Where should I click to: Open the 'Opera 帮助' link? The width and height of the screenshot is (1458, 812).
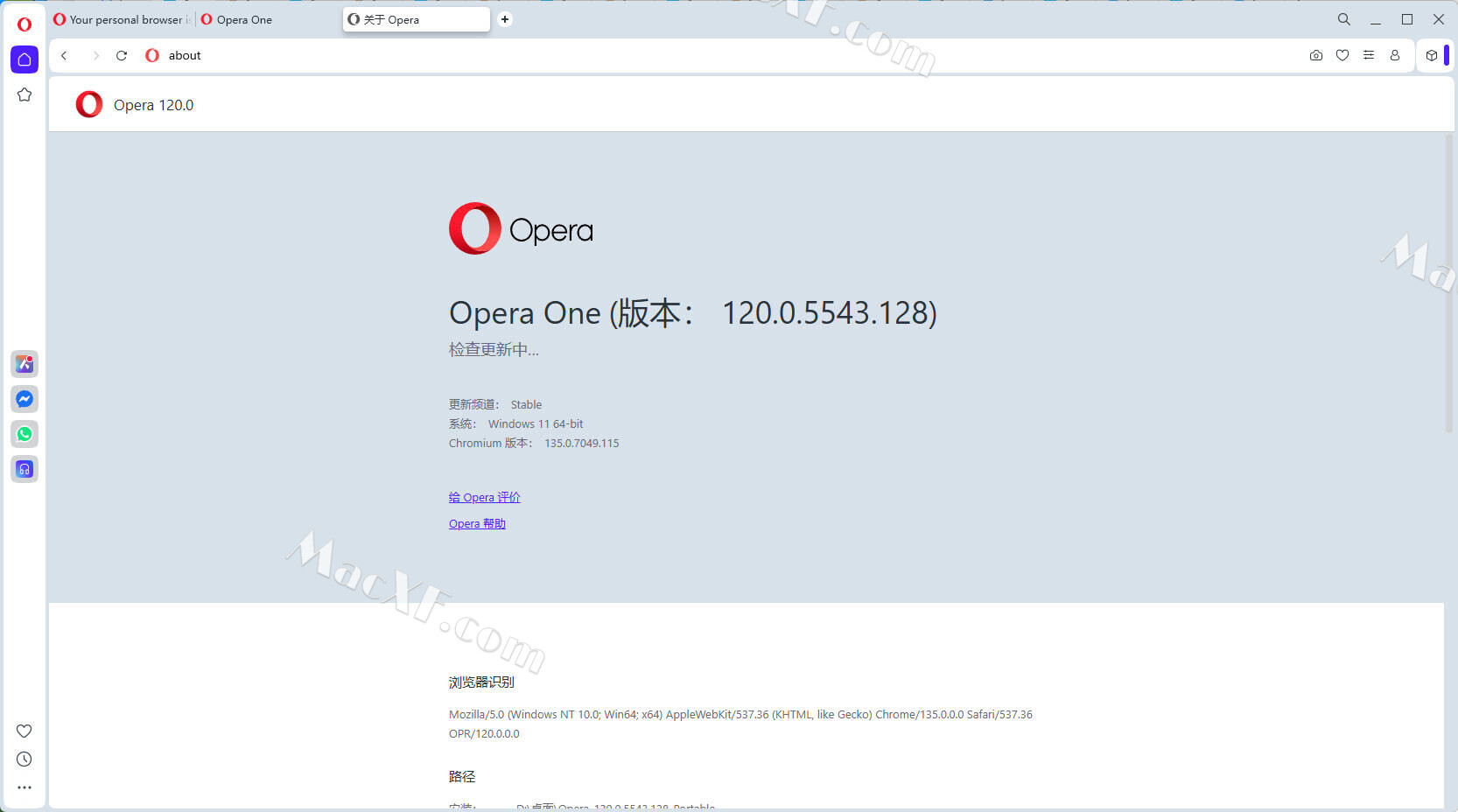coord(477,523)
